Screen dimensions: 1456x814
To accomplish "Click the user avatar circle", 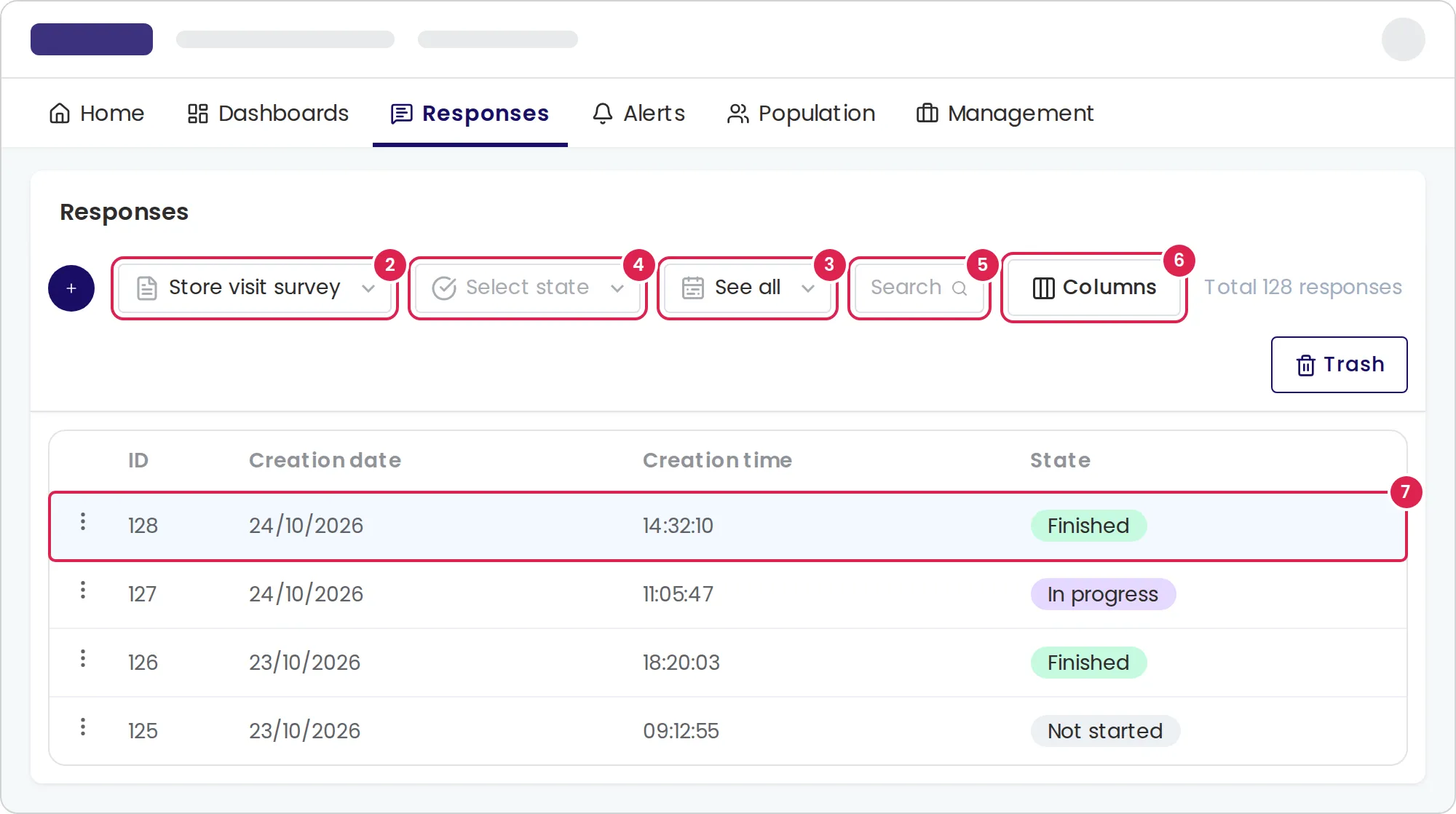I will 1403,39.
